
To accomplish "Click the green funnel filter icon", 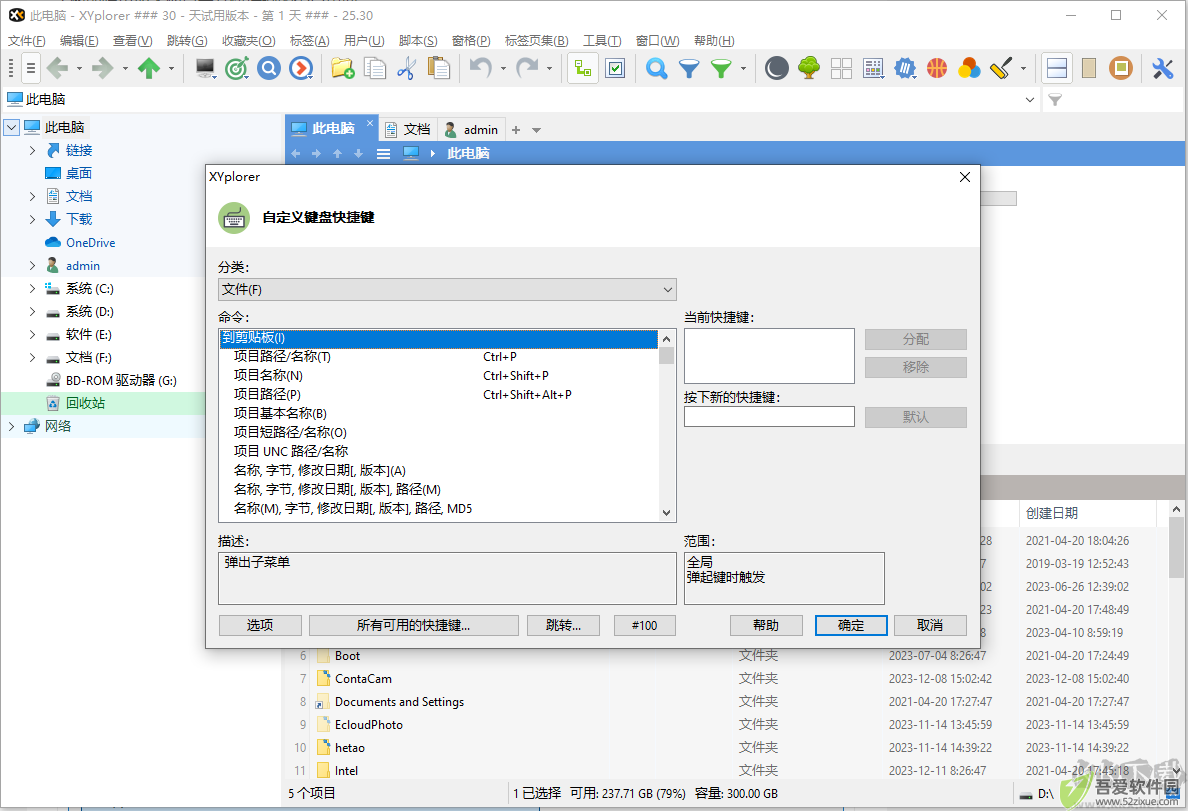I will coord(721,69).
